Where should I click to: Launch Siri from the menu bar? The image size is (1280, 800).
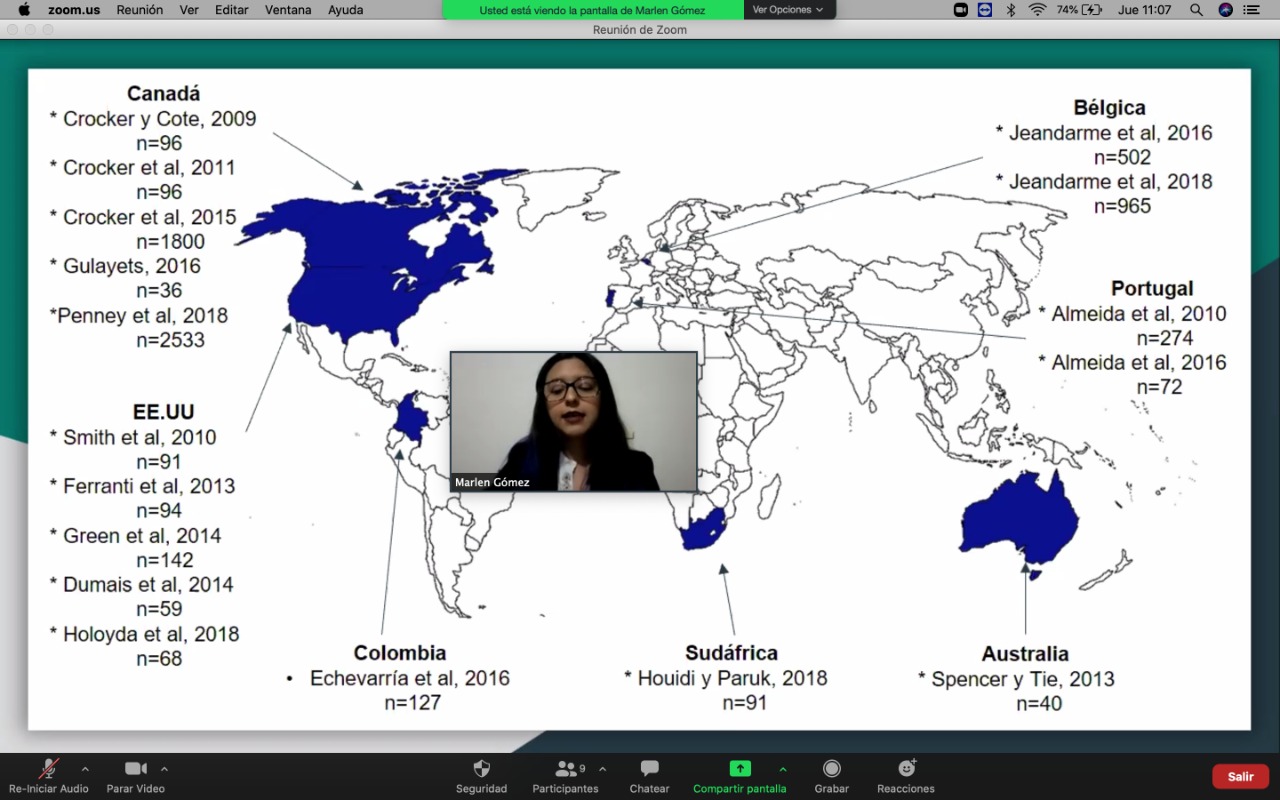click(x=1225, y=10)
